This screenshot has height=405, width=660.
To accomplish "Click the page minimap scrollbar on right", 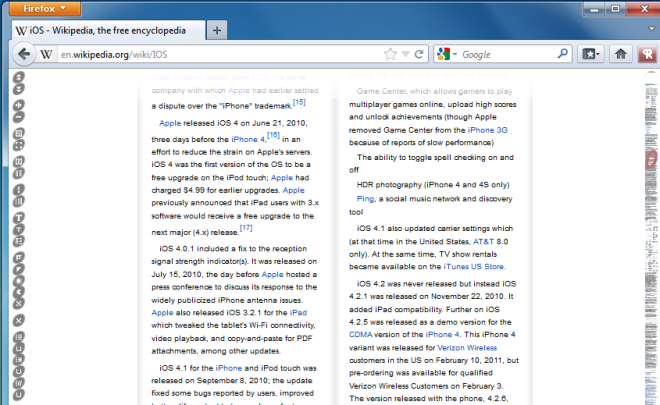I will click(x=651, y=238).
